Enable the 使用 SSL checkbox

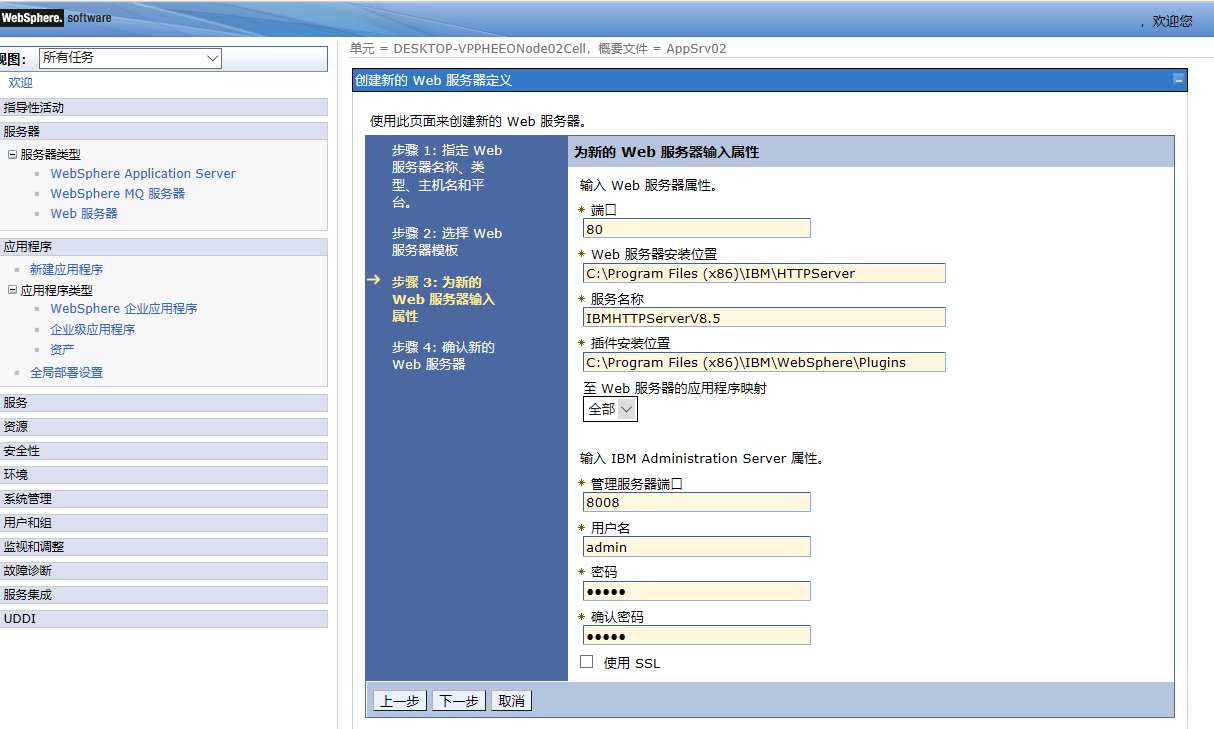[x=586, y=661]
